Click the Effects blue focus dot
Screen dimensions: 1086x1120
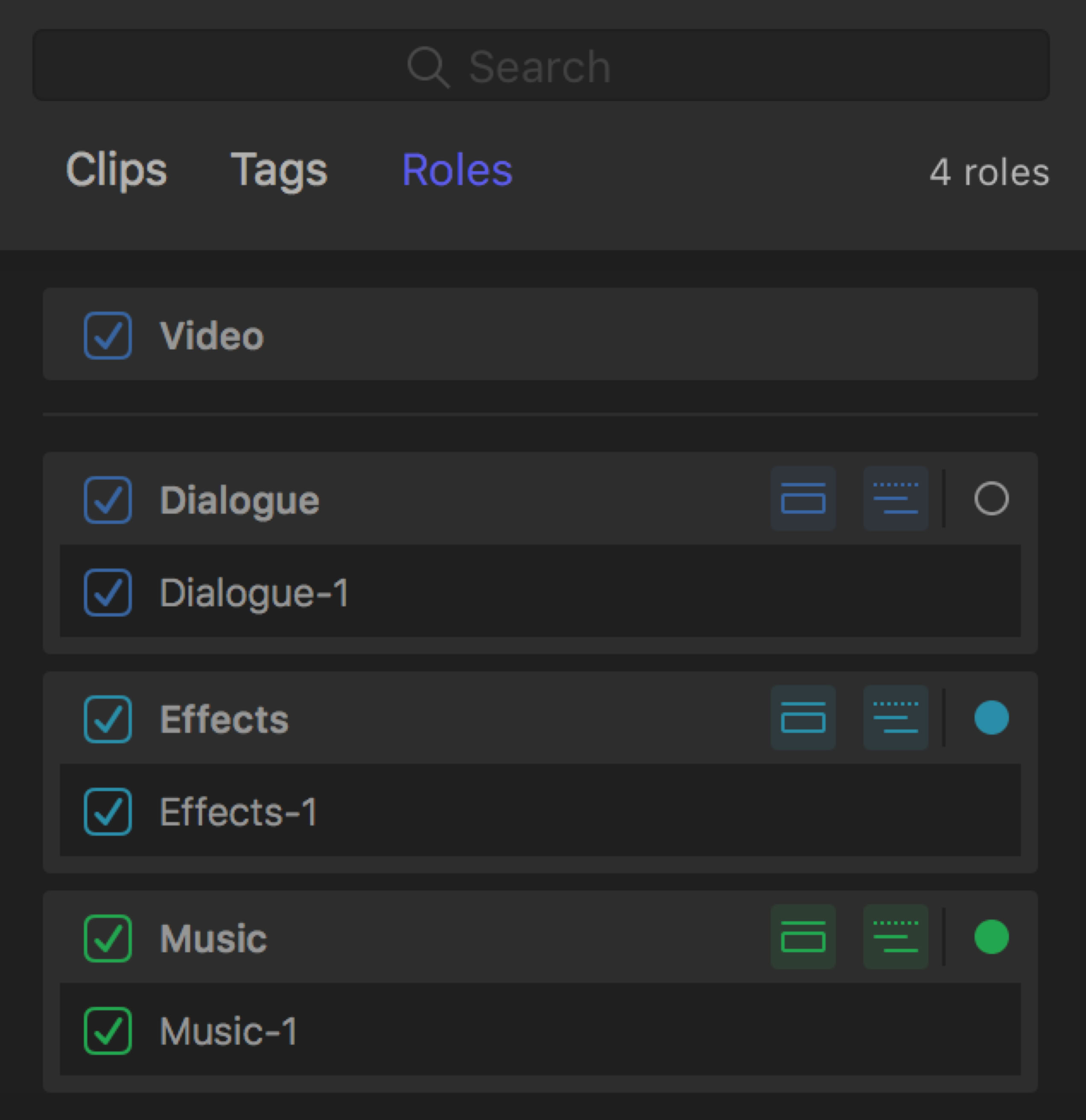991,718
